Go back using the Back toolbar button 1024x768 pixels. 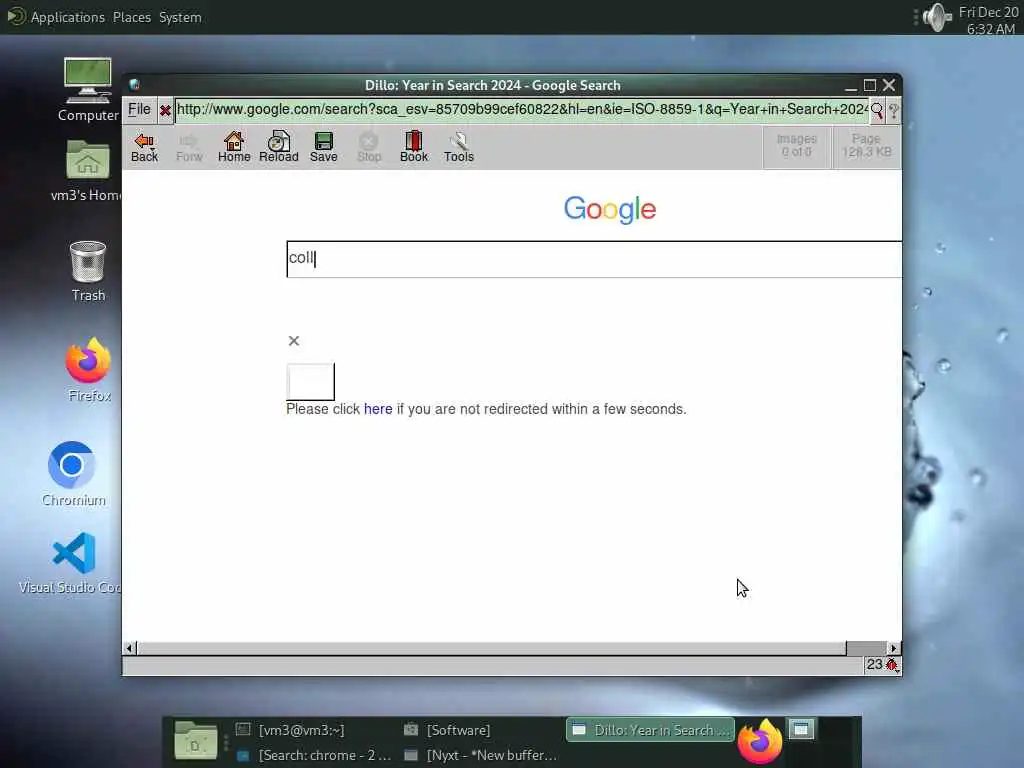144,147
